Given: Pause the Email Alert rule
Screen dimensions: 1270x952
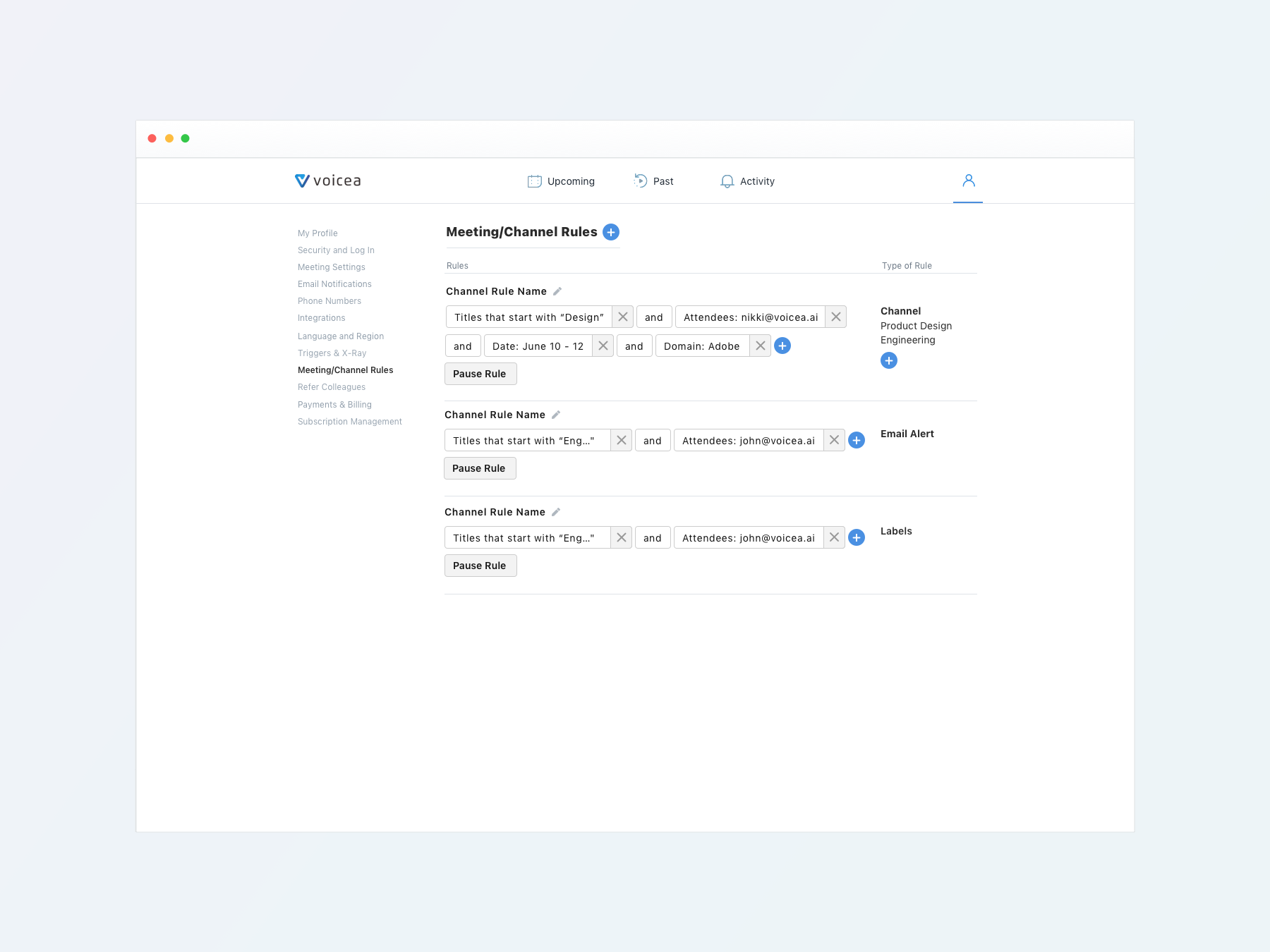Looking at the screenshot, I should click(479, 468).
